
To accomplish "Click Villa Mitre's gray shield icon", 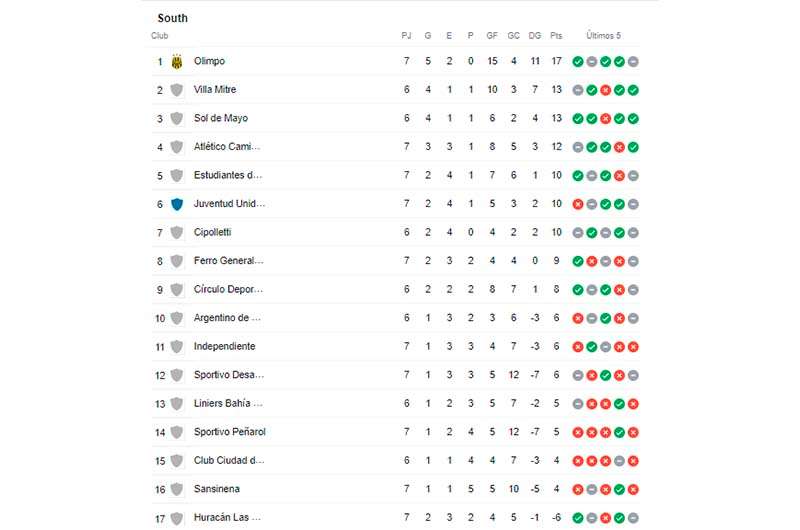I will tap(177, 90).
